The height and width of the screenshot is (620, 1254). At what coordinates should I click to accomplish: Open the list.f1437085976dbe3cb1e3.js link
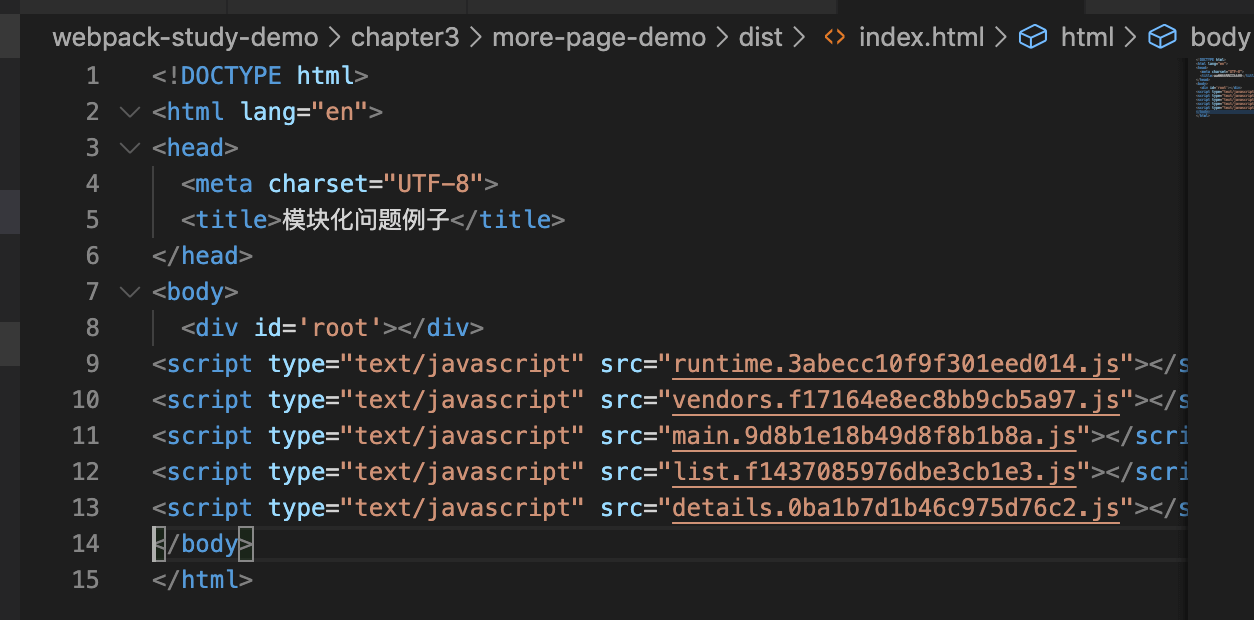coord(873,472)
